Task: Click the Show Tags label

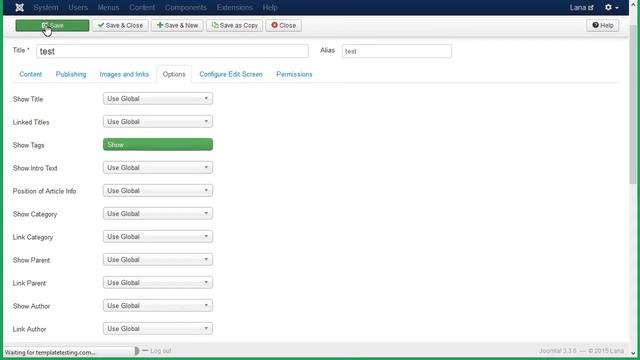Action: [29, 145]
